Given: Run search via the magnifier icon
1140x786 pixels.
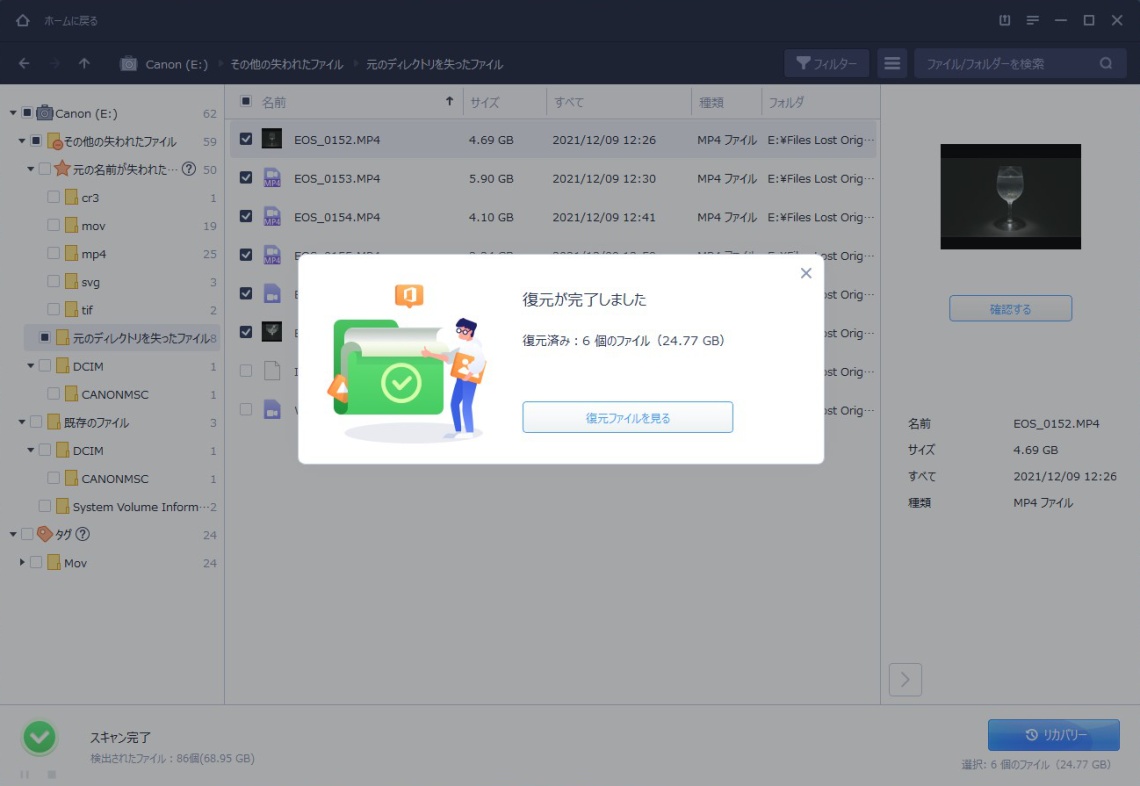Looking at the screenshot, I should click(x=1106, y=63).
